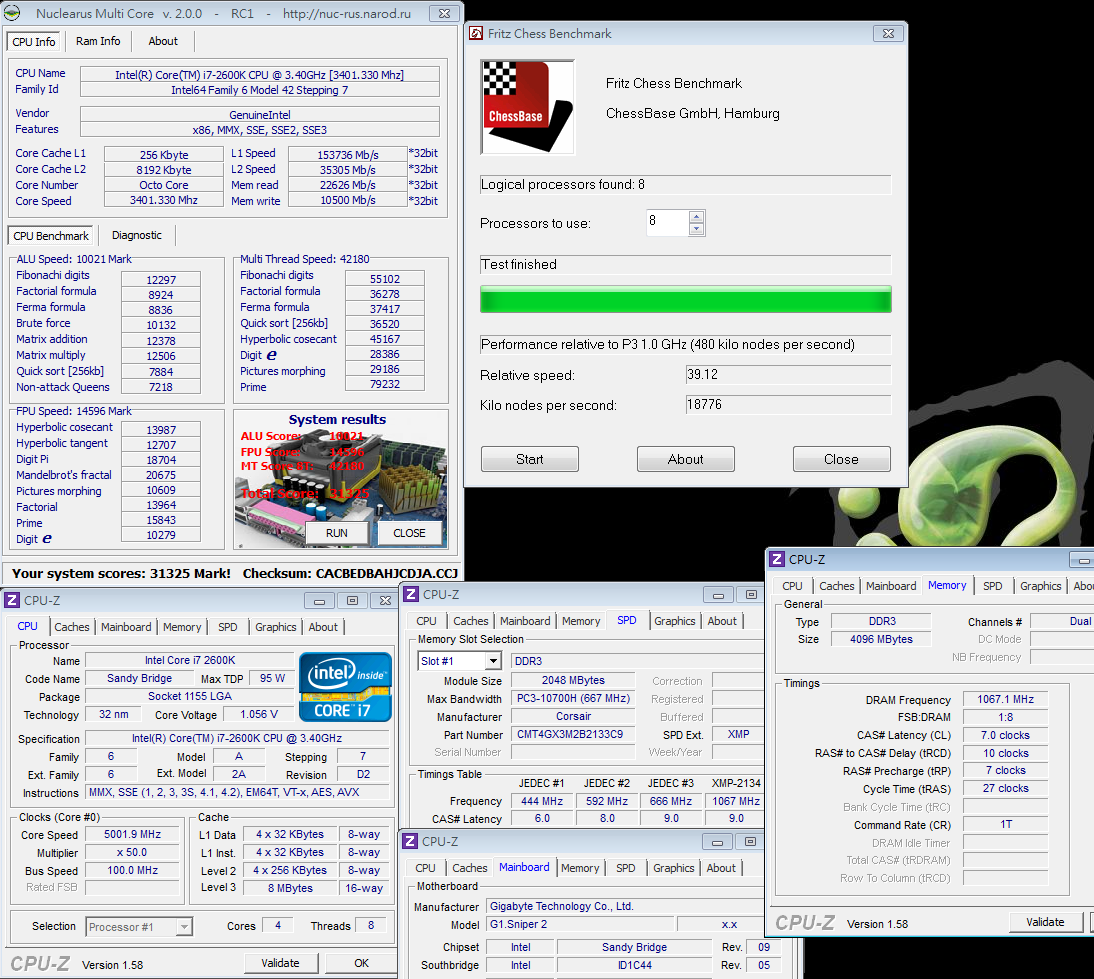This screenshot has height=979, width=1094.
Task: Close the Nuclearus Multi Core window
Action: [444, 13]
